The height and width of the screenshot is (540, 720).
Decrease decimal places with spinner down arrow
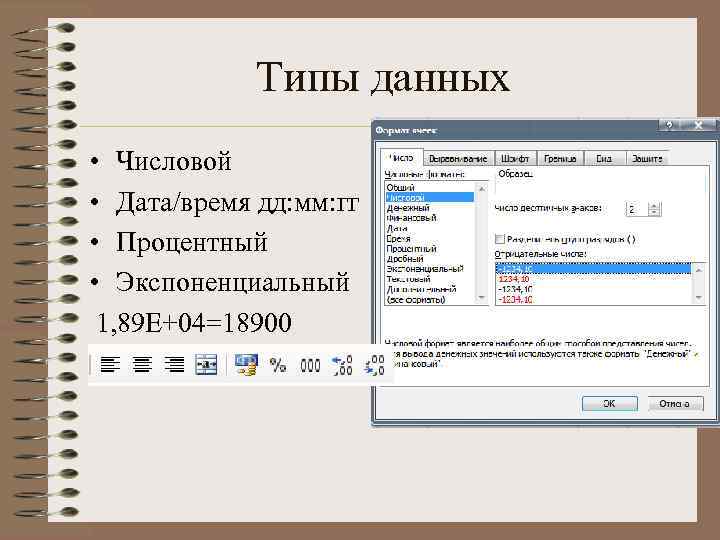coord(655,213)
